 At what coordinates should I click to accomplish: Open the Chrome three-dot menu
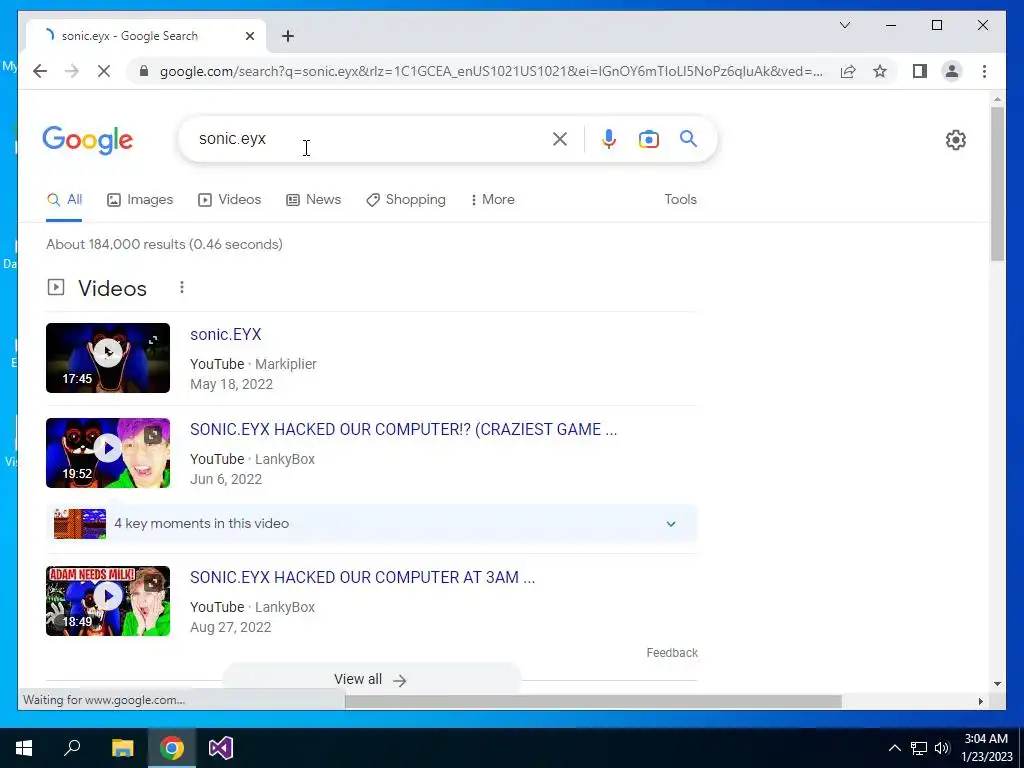[984, 71]
